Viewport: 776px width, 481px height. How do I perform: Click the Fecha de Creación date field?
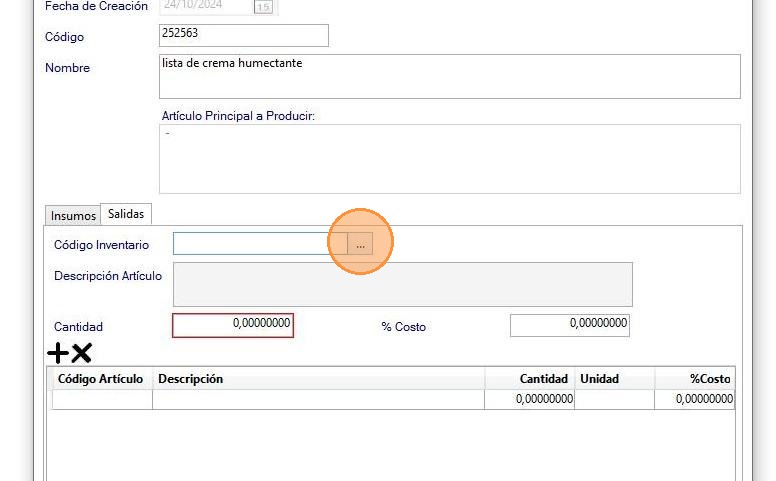205,7
